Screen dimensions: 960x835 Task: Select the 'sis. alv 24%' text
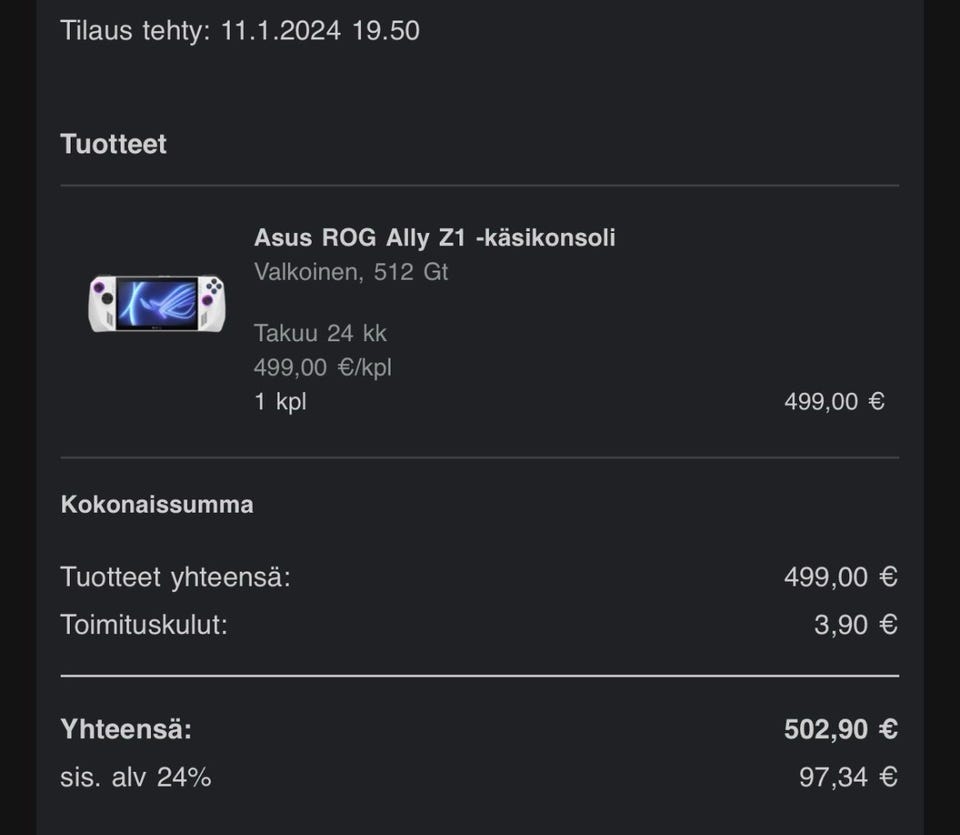tap(136, 777)
